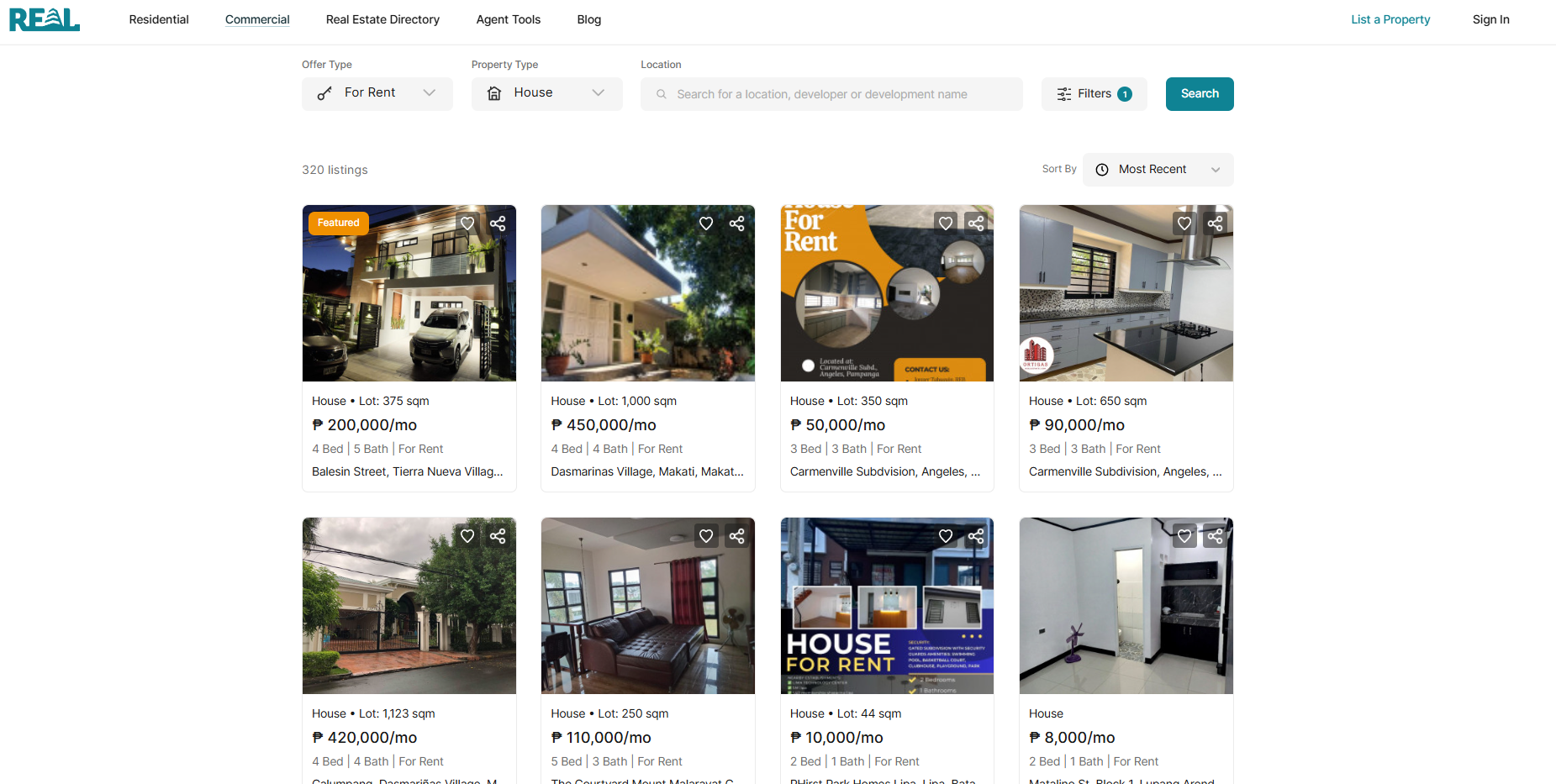This screenshot has width=1556, height=784.
Task: Click share icon on Dasmarinas Village listing
Action: (x=736, y=224)
